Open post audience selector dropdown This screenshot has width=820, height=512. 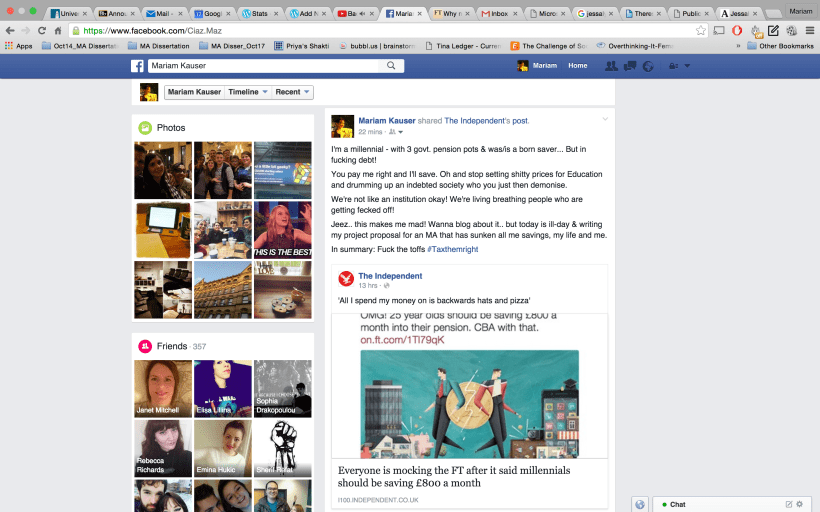(395, 132)
